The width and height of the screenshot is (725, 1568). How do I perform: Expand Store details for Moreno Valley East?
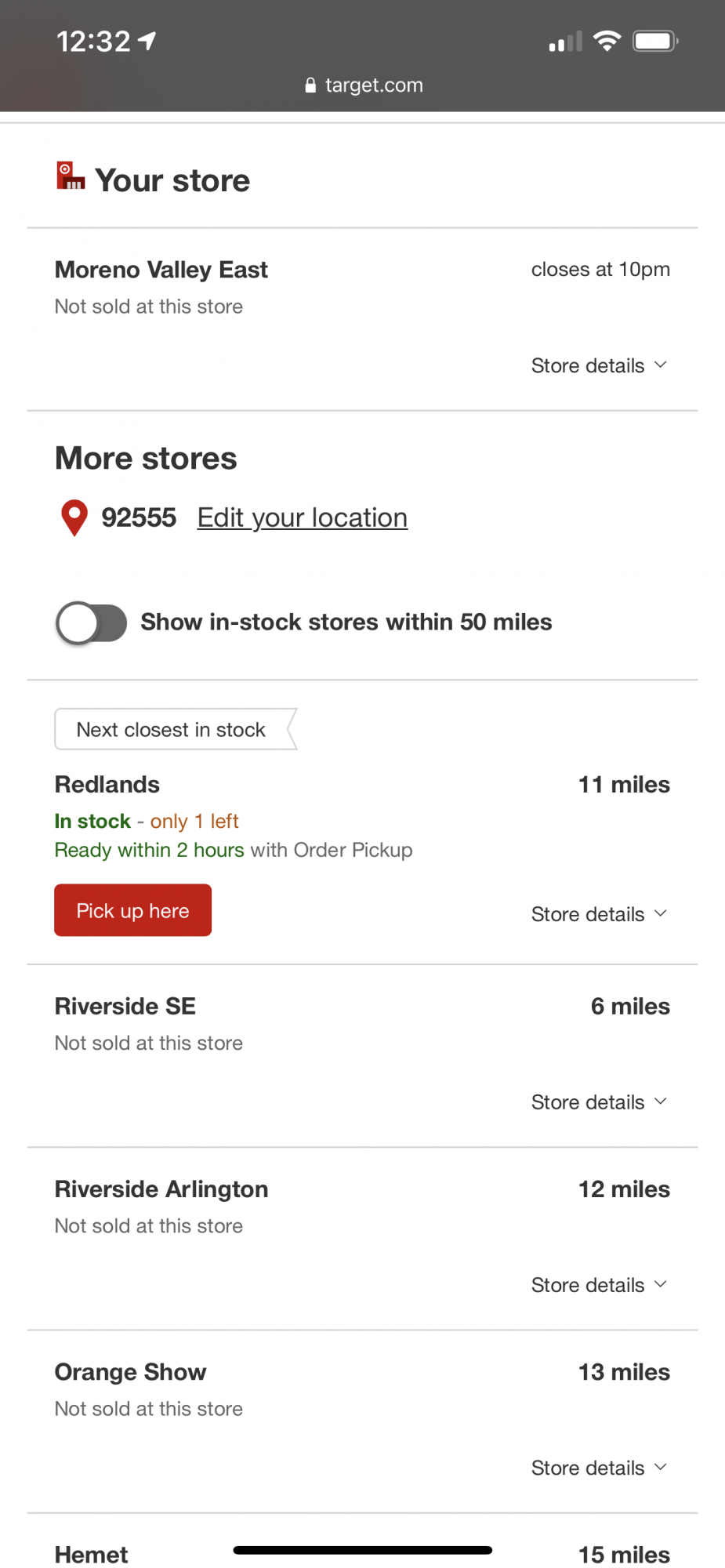(599, 365)
